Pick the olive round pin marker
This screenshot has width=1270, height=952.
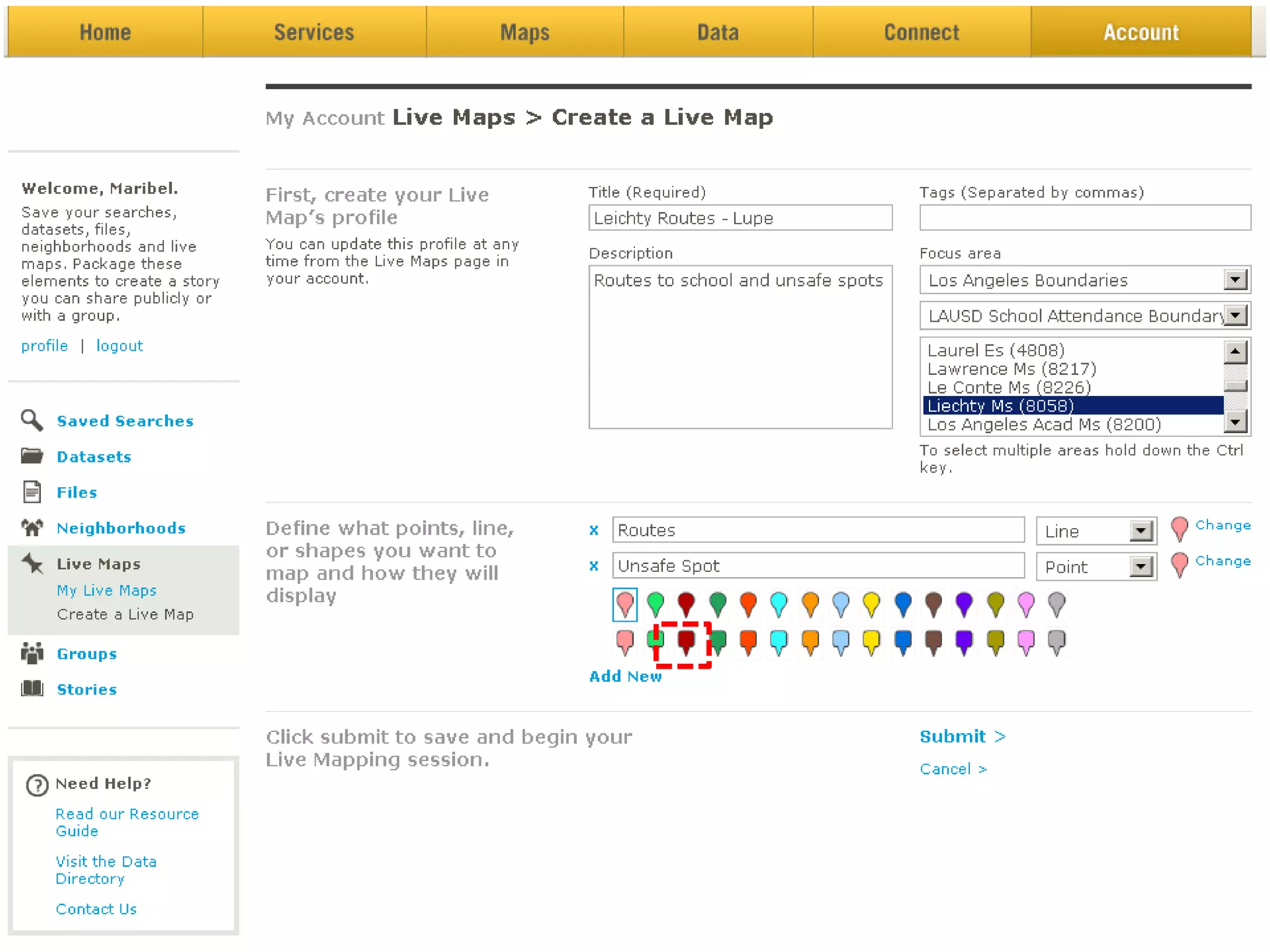[996, 604]
